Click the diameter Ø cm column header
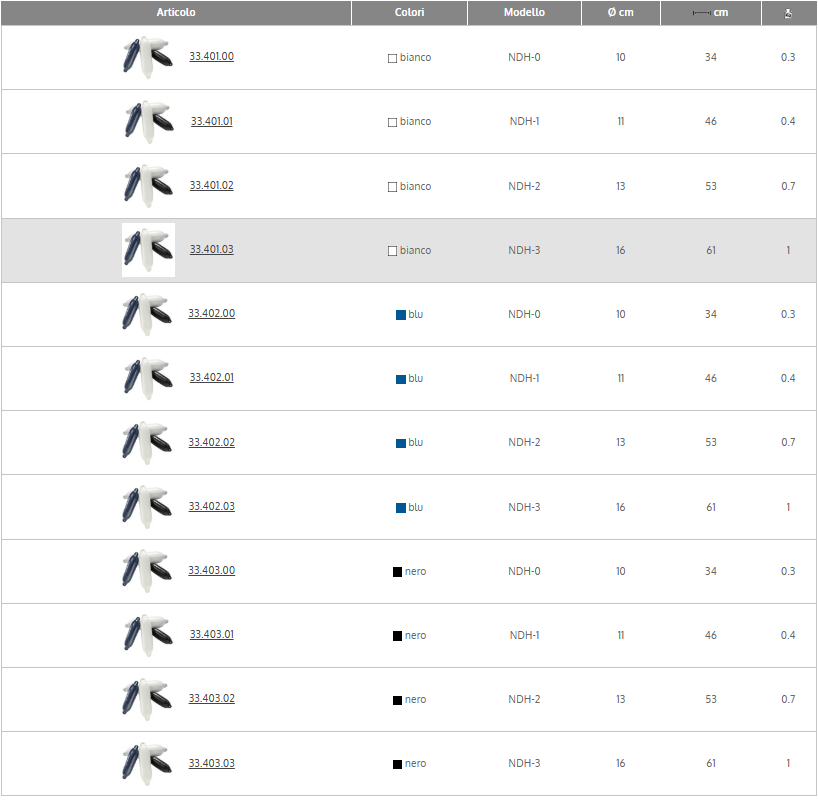Viewport: 818px width, 801px height. pyautogui.click(x=620, y=13)
